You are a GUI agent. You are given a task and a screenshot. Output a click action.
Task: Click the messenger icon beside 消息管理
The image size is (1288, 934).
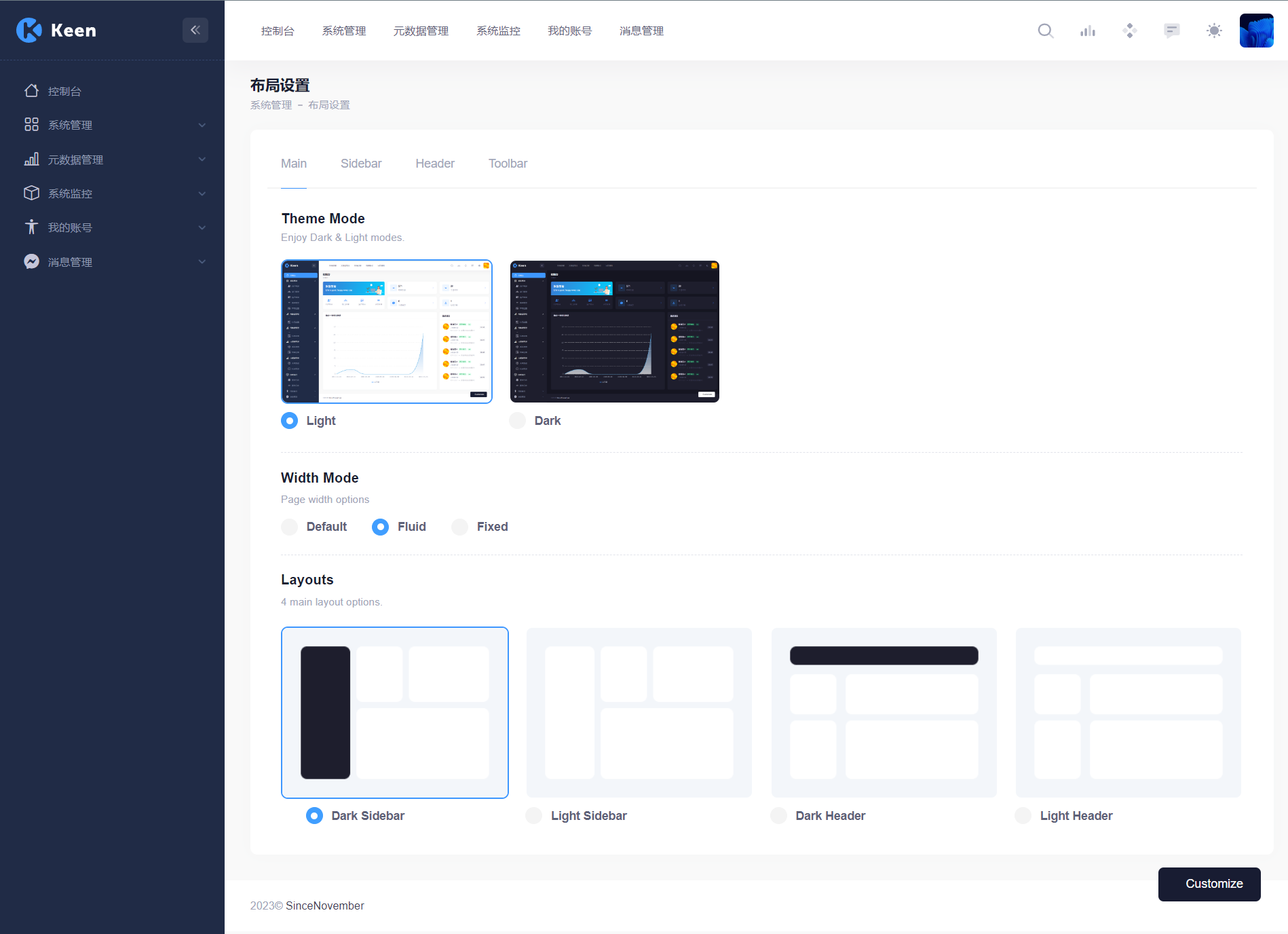click(x=31, y=262)
